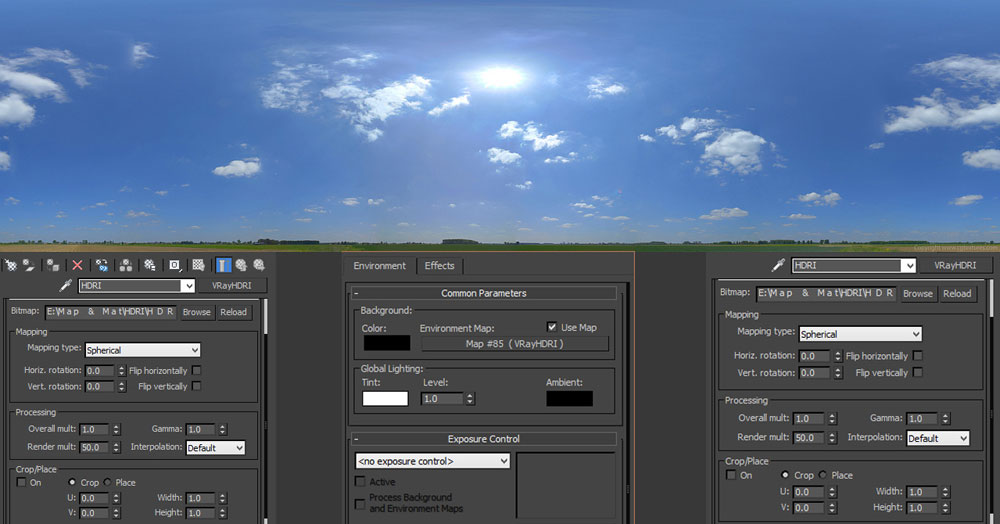
Task: Click the Global Lighting Level input field
Action: 442,398
